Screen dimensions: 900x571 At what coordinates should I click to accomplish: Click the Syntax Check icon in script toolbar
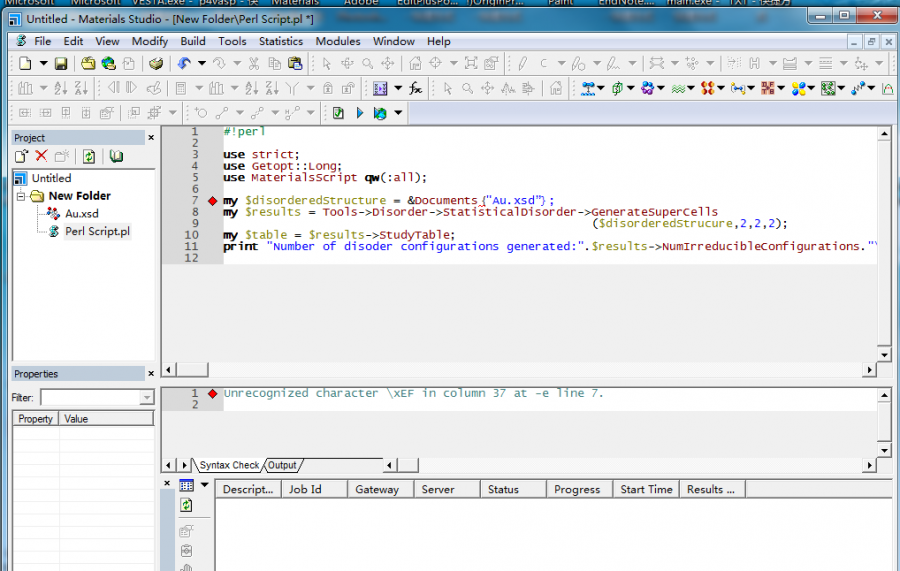tap(338, 114)
